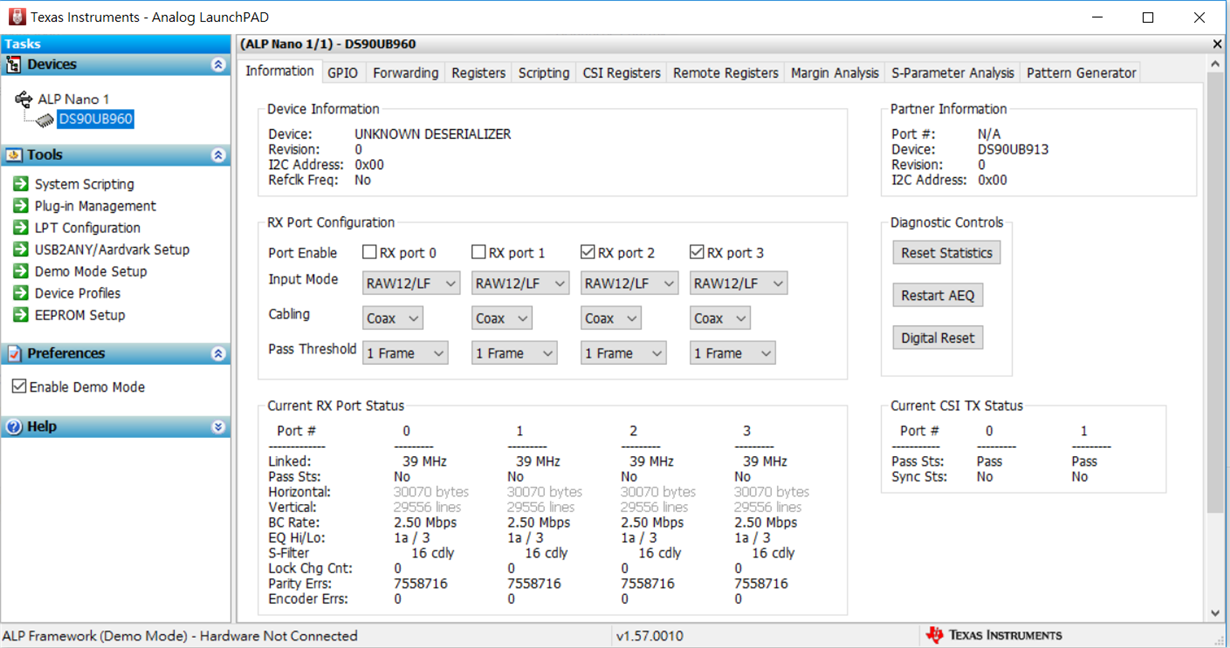Click the Help question mark icon
The image size is (1230, 648).
14,427
